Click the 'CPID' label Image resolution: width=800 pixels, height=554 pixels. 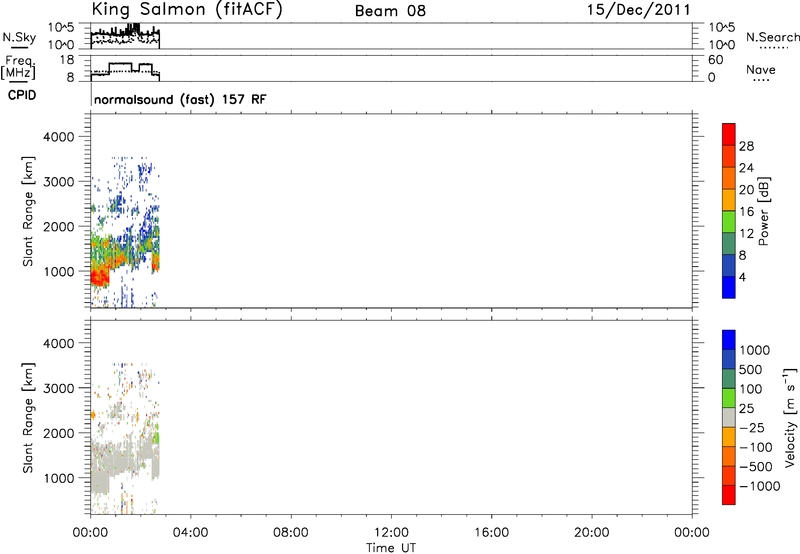pyautogui.click(x=22, y=95)
